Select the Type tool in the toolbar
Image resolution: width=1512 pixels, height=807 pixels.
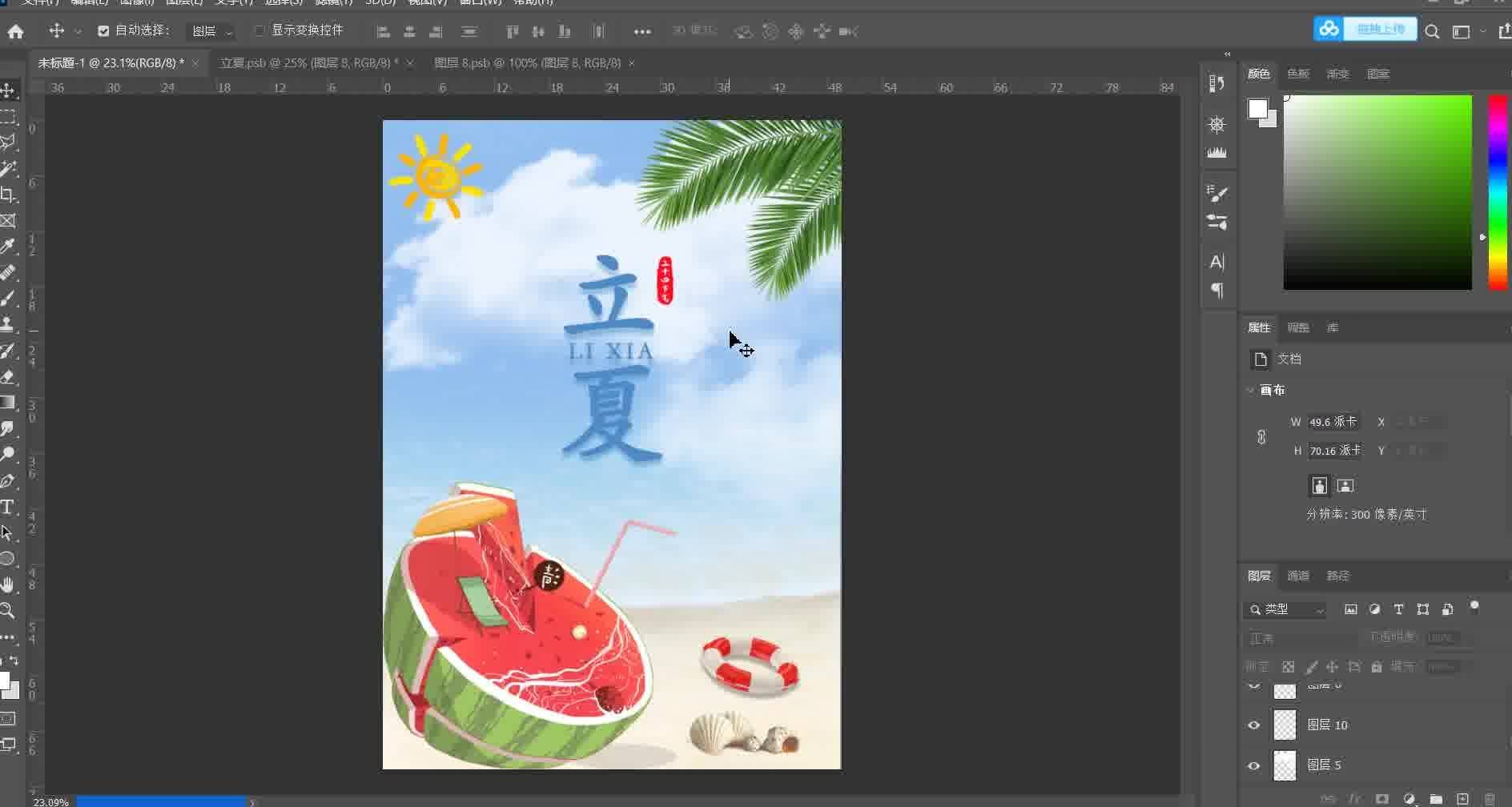(8, 508)
